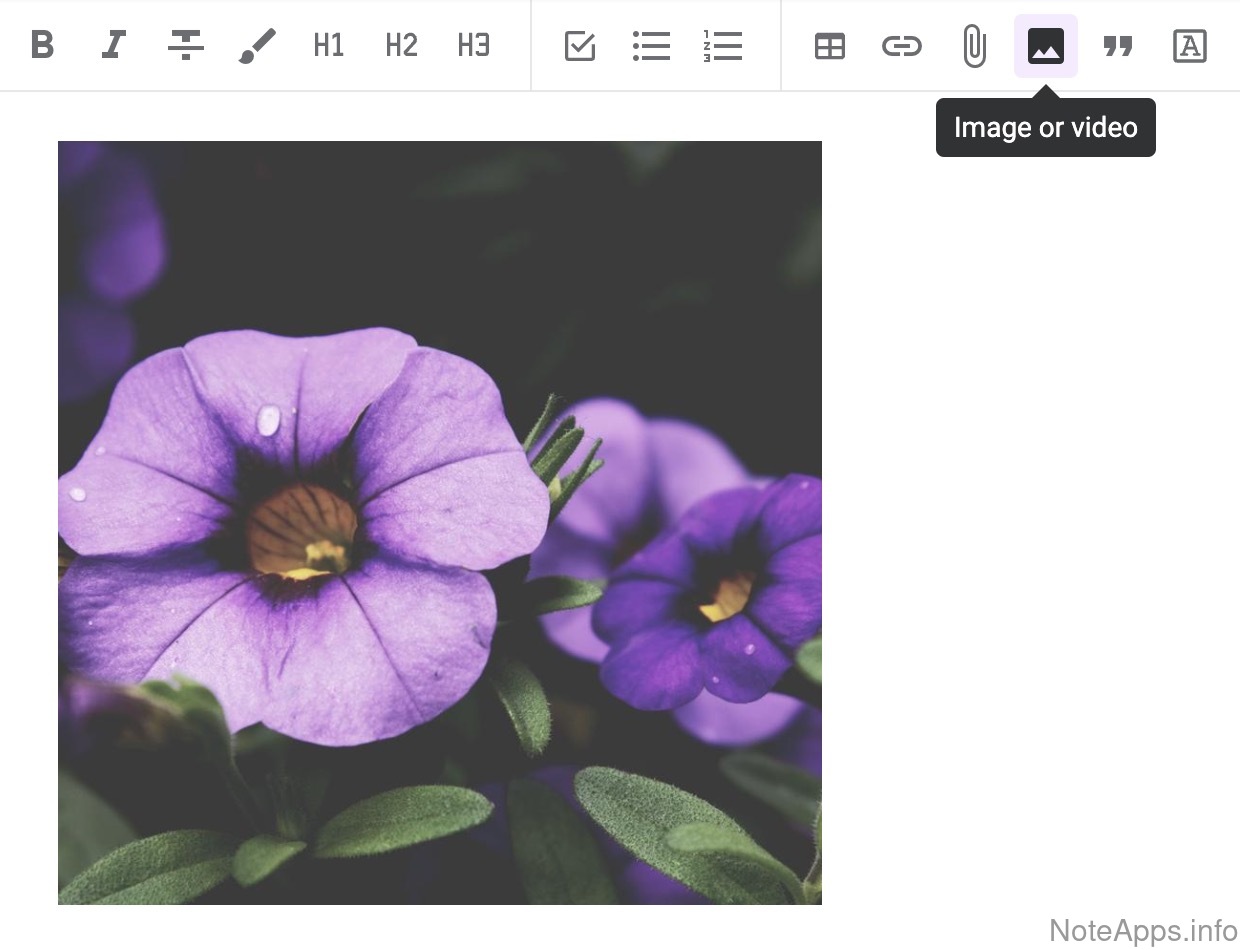This screenshot has height=950, width=1240.
Task: Select the highlight brush tool
Action: click(257, 46)
